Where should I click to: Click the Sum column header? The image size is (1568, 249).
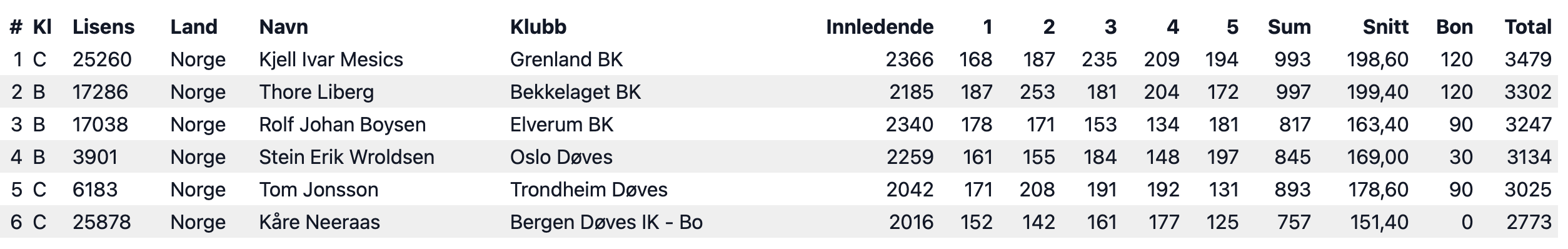pyautogui.click(x=1289, y=27)
